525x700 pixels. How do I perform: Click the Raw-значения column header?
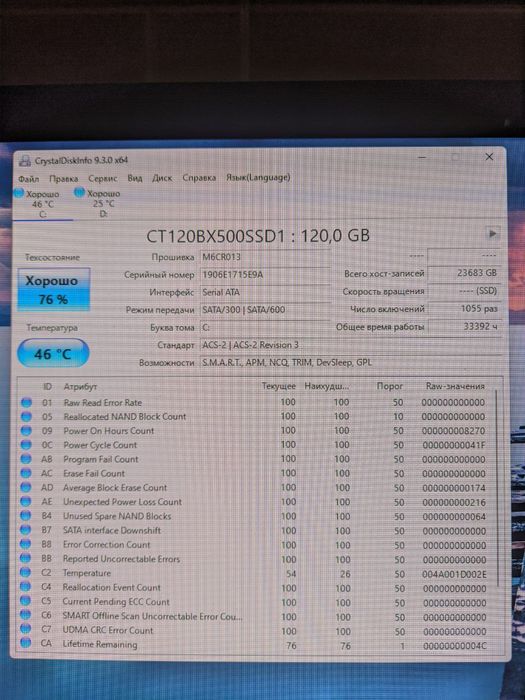click(x=455, y=386)
